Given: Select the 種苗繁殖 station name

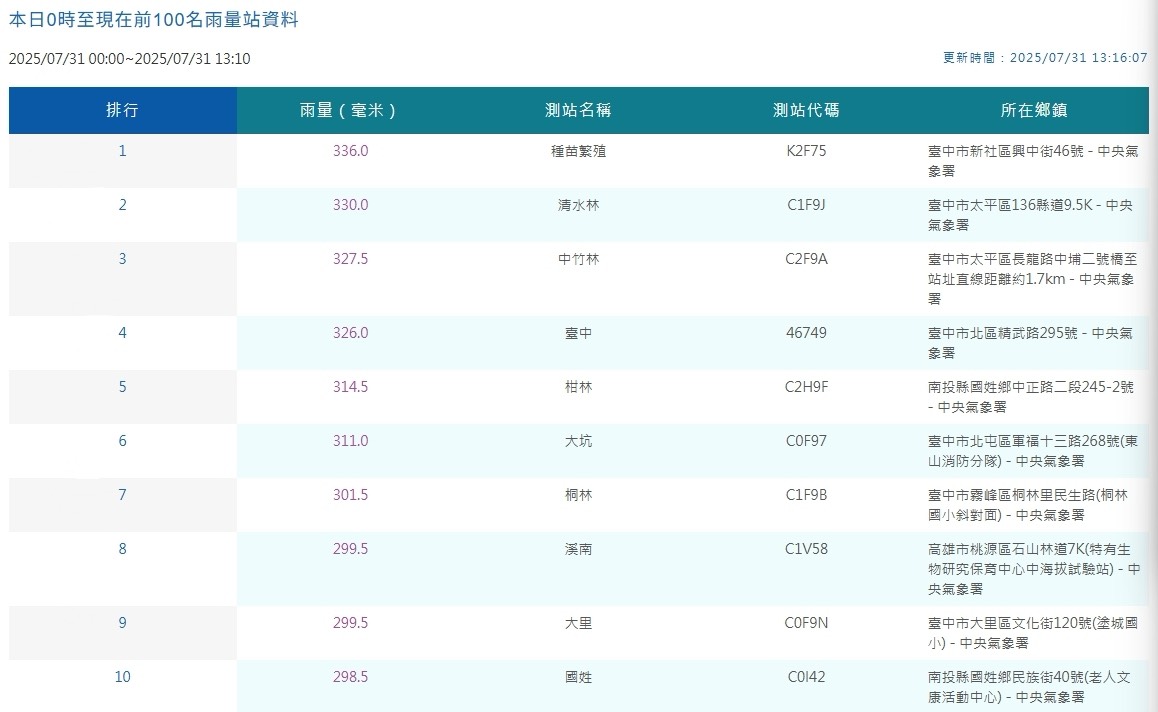Looking at the screenshot, I should pyautogui.click(x=578, y=151).
